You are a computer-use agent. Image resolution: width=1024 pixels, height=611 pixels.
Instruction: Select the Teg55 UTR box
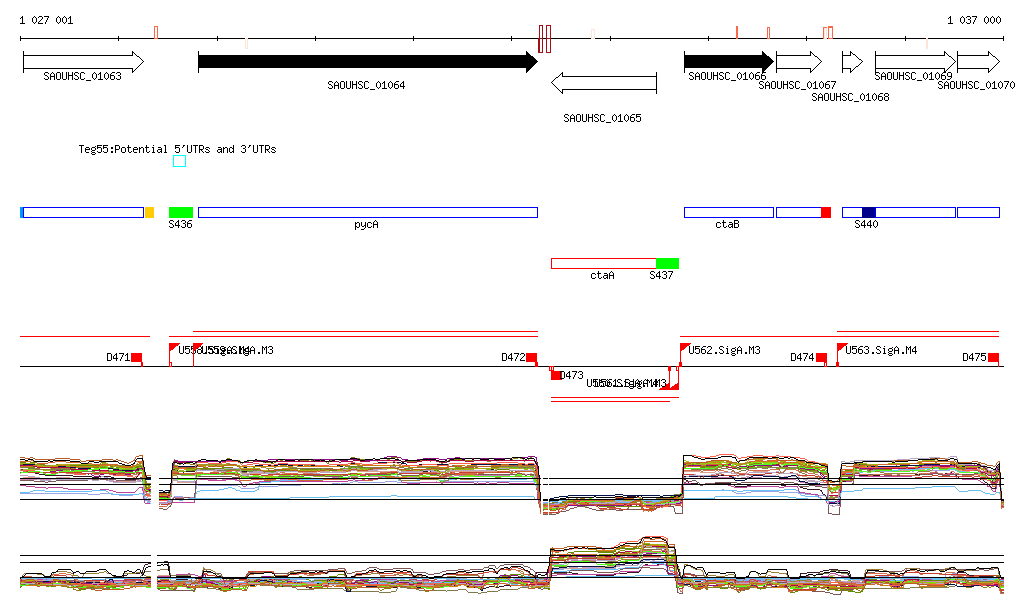point(179,161)
